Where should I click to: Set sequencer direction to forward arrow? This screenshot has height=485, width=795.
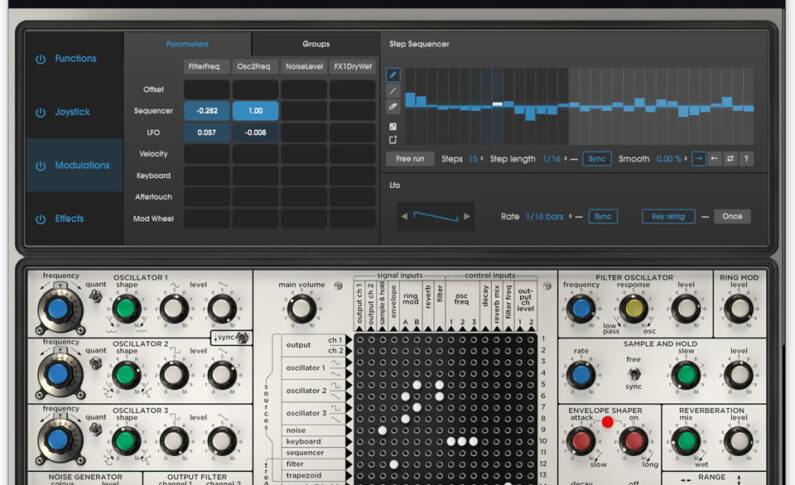point(699,159)
